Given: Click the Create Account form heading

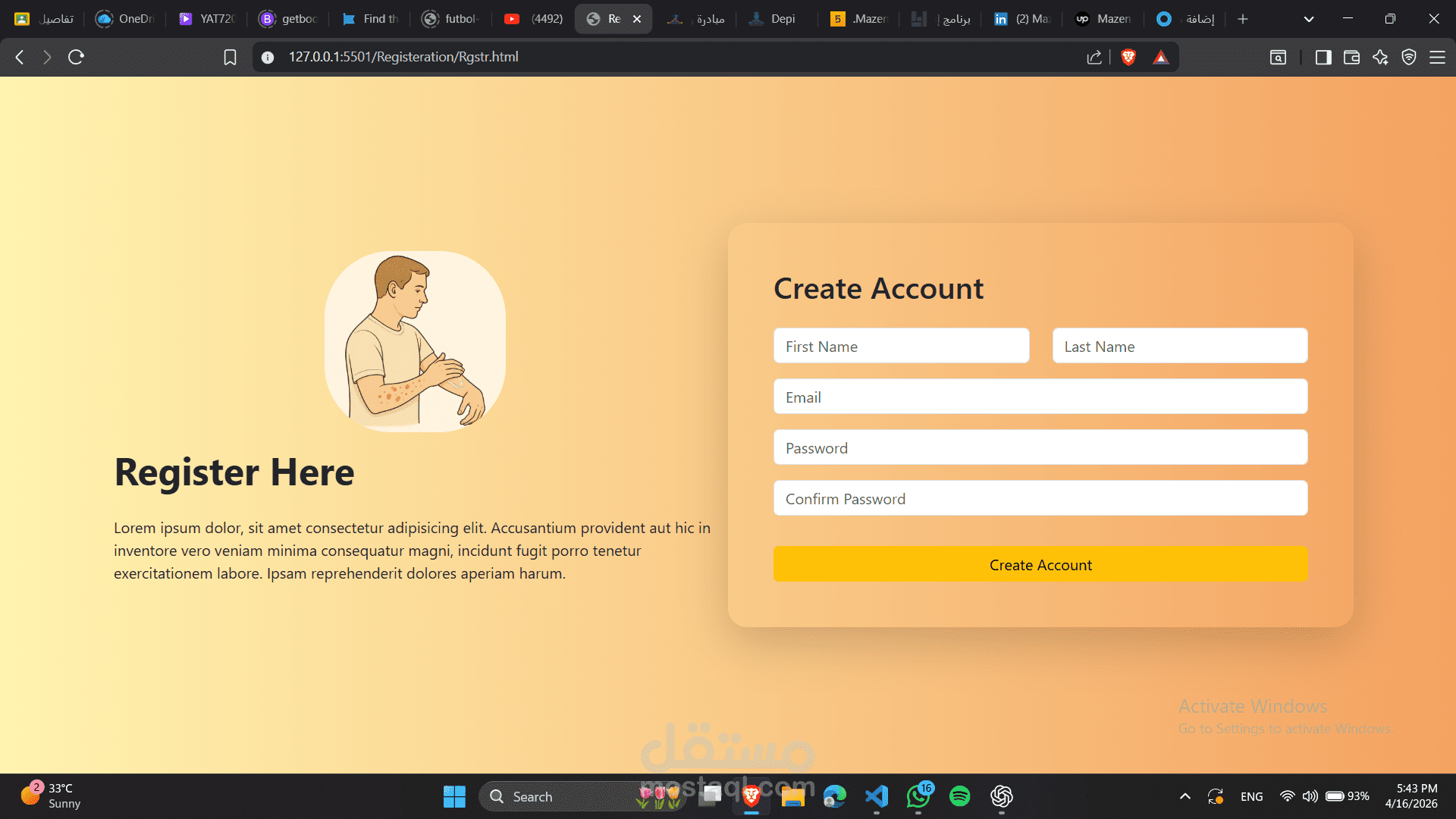Looking at the screenshot, I should coord(878,288).
